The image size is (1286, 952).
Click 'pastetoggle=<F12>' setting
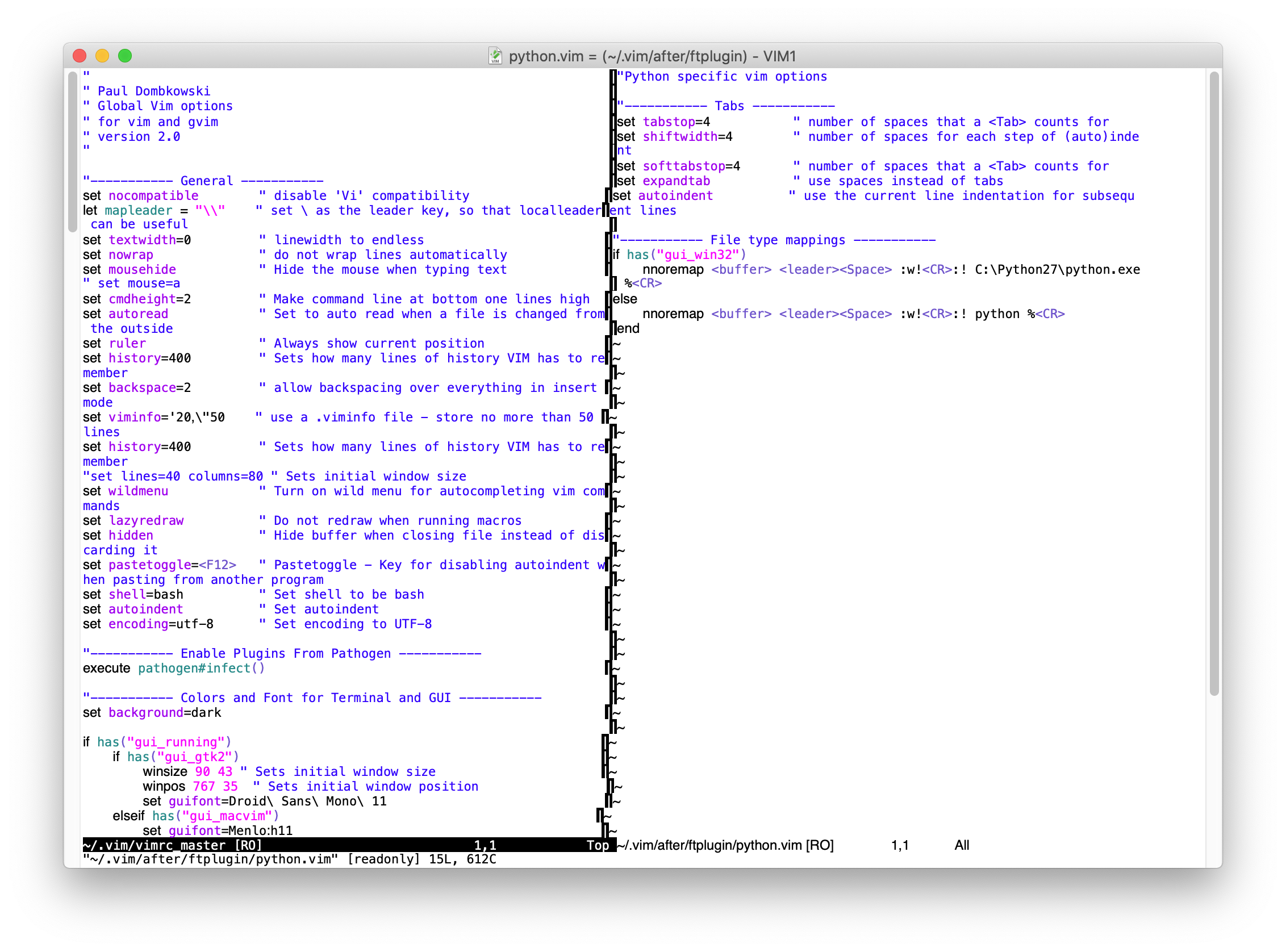click(173, 565)
